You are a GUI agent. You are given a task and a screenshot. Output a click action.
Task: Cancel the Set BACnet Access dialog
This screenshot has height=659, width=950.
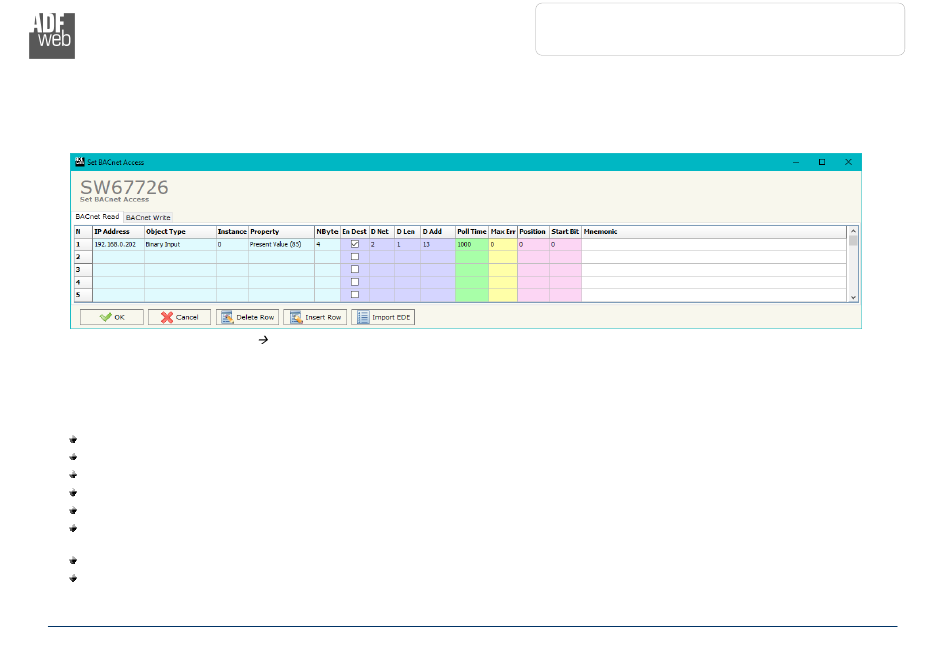179,317
